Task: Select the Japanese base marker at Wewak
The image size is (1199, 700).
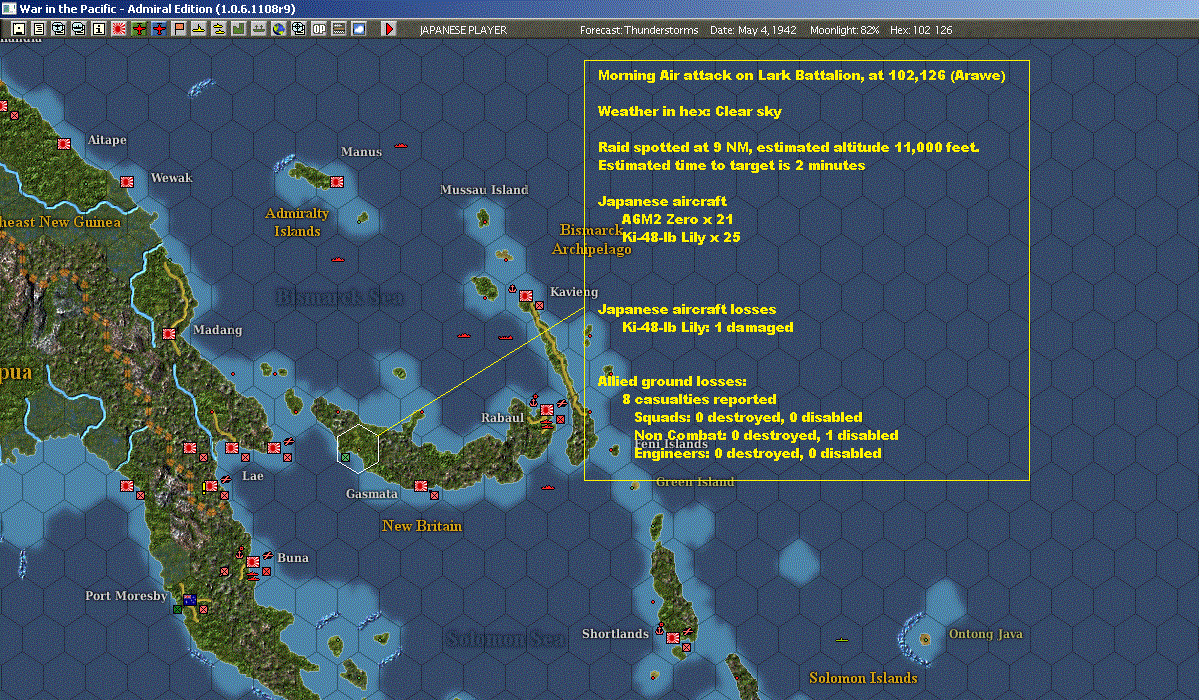Action: [127, 182]
